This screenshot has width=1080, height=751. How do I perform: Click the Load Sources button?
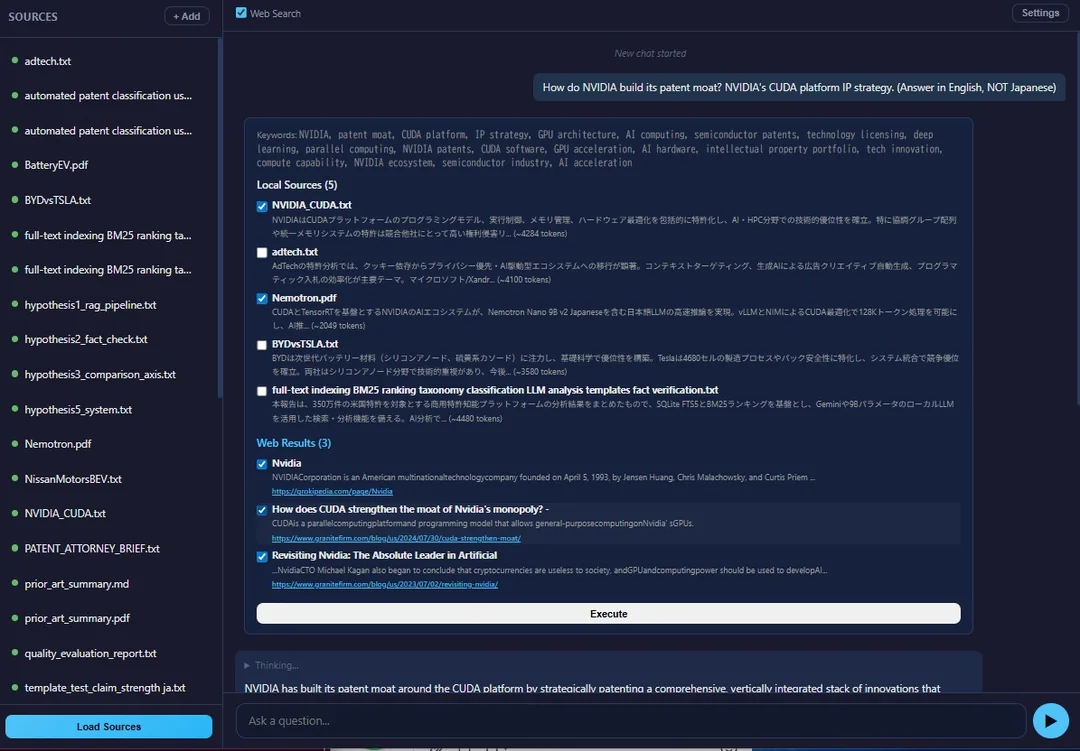coord(109,726)
